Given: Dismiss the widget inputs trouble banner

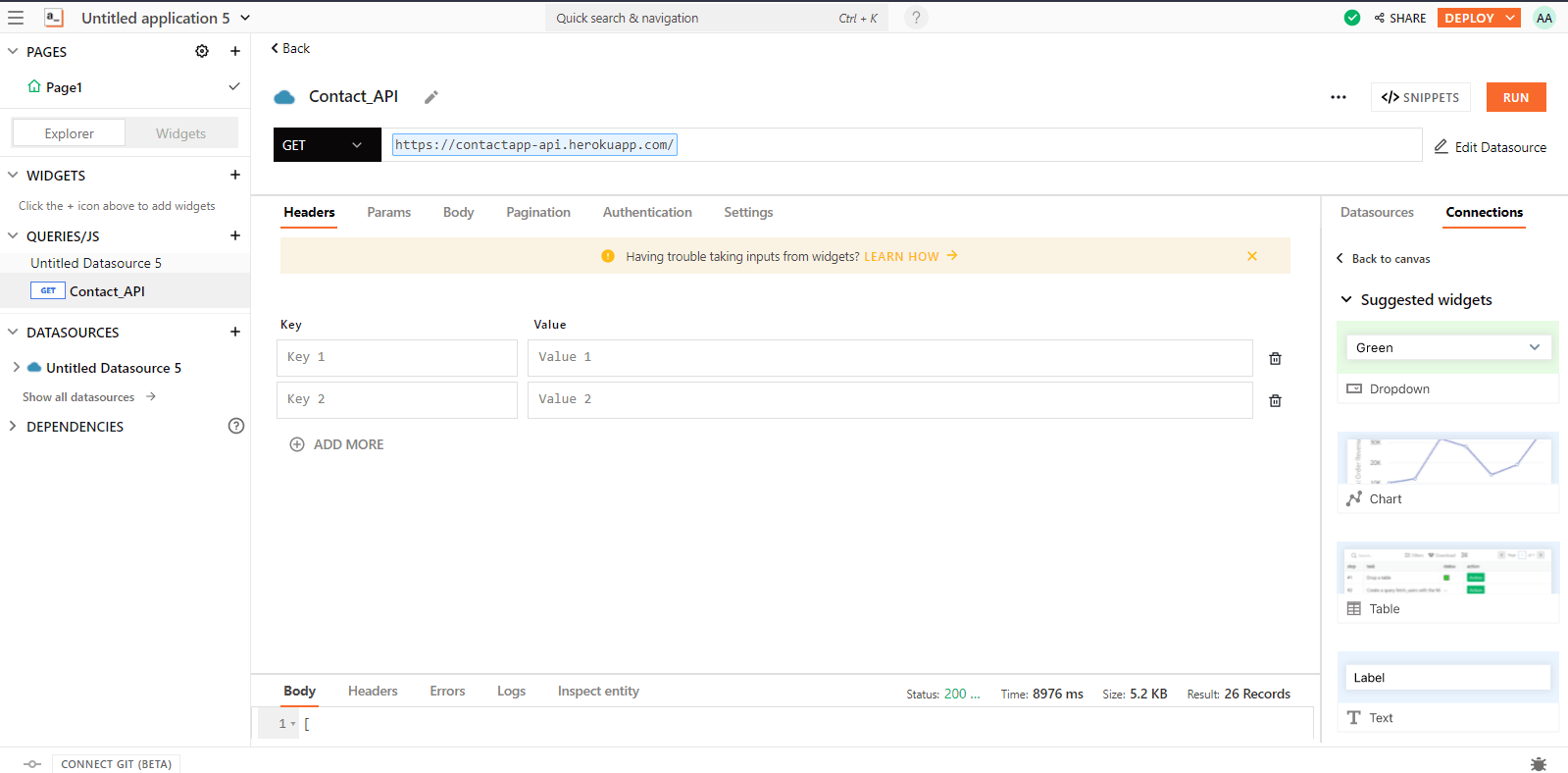Looking at the screenshot, I should pos(1251,256).
